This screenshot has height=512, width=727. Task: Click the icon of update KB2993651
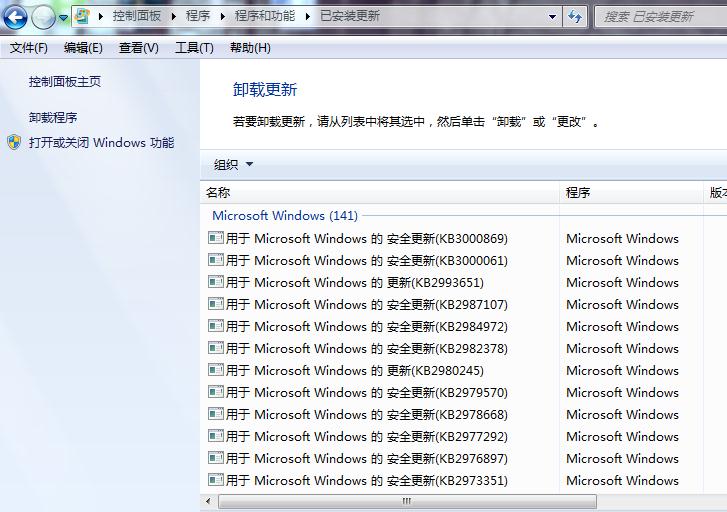coord(216,282)
